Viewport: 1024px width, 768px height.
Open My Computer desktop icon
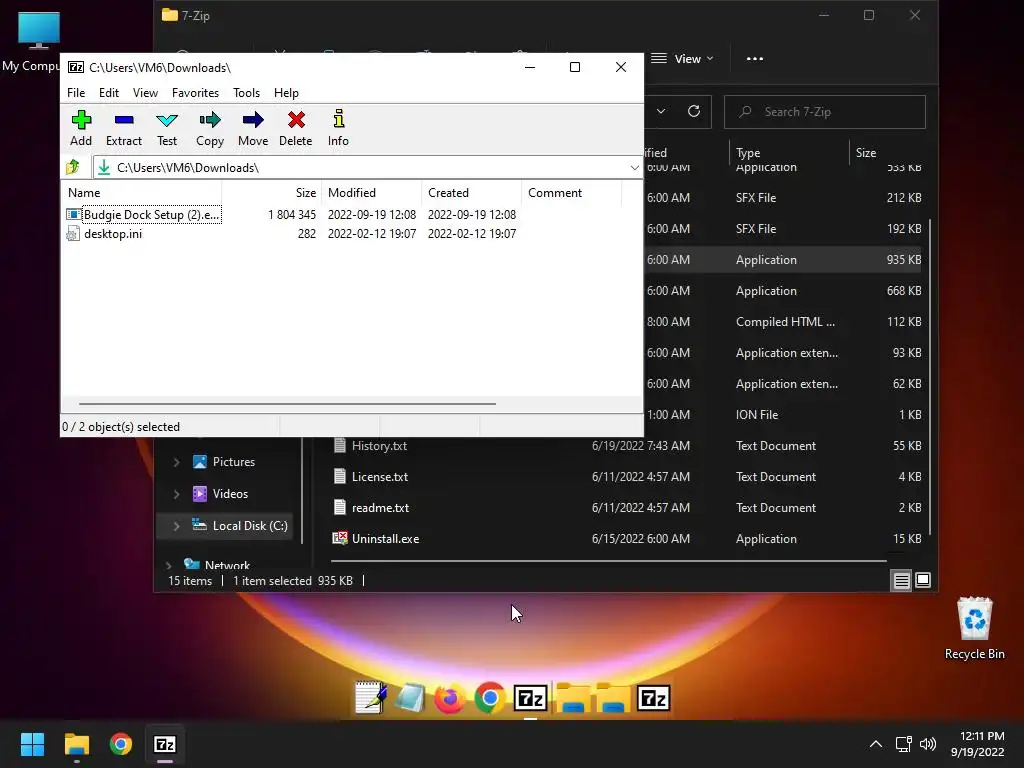click(x=37, y=40)
